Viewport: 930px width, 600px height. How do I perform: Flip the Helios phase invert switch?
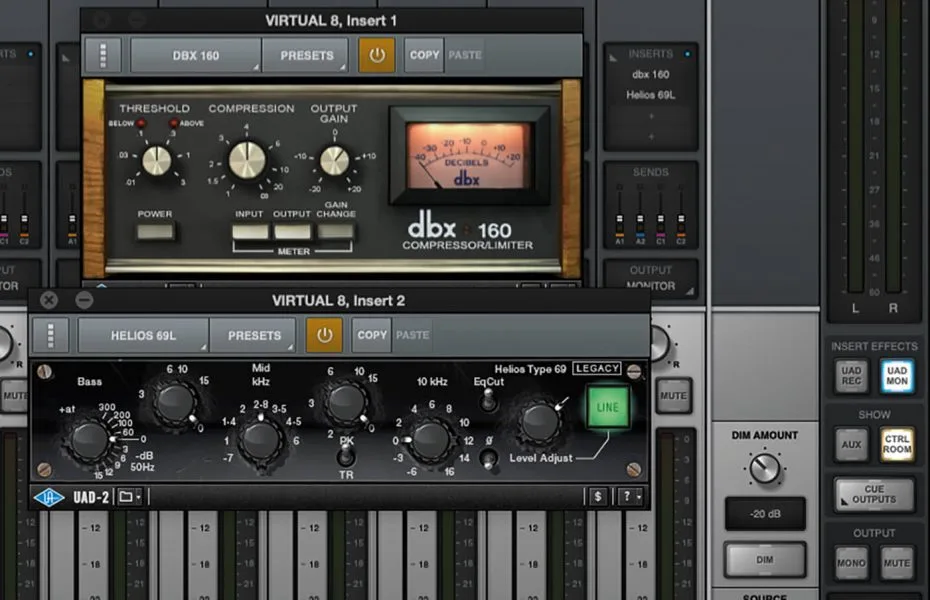(489, 458)
